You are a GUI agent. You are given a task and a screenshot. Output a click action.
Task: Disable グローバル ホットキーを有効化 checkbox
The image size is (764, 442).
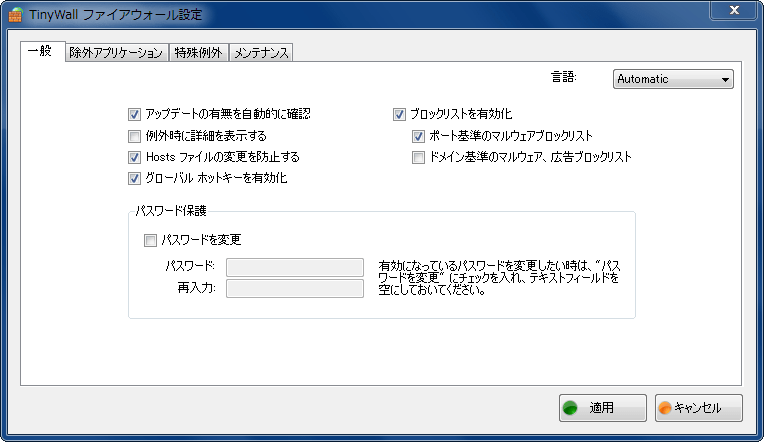click(134, 178)
